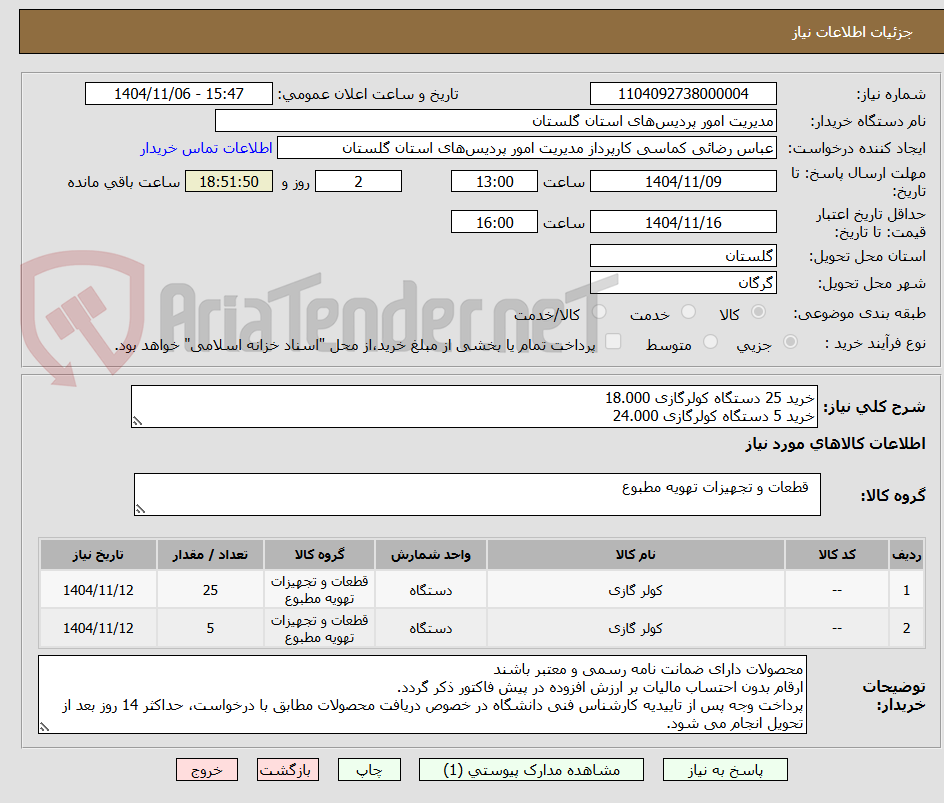Image resolution: width=944 pixels, height=803 pixels.
Task: Click the تاریخ نیاز column header
Action: click(98, 554)
